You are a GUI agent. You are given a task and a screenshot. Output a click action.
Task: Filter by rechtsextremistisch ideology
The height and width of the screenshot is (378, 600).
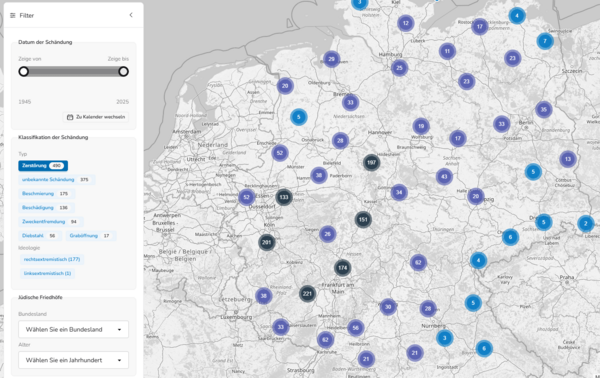point(52,259)
